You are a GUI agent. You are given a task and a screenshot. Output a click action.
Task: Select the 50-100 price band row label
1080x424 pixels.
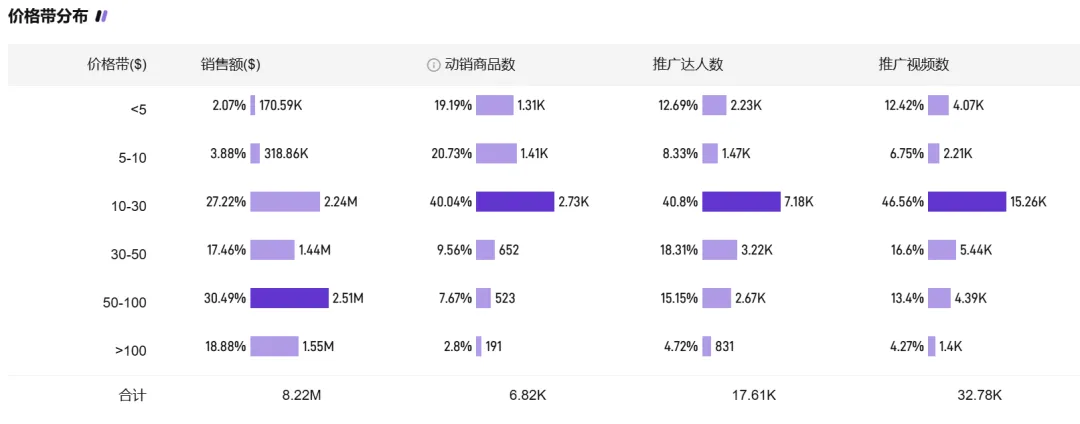tap(125, 302)
